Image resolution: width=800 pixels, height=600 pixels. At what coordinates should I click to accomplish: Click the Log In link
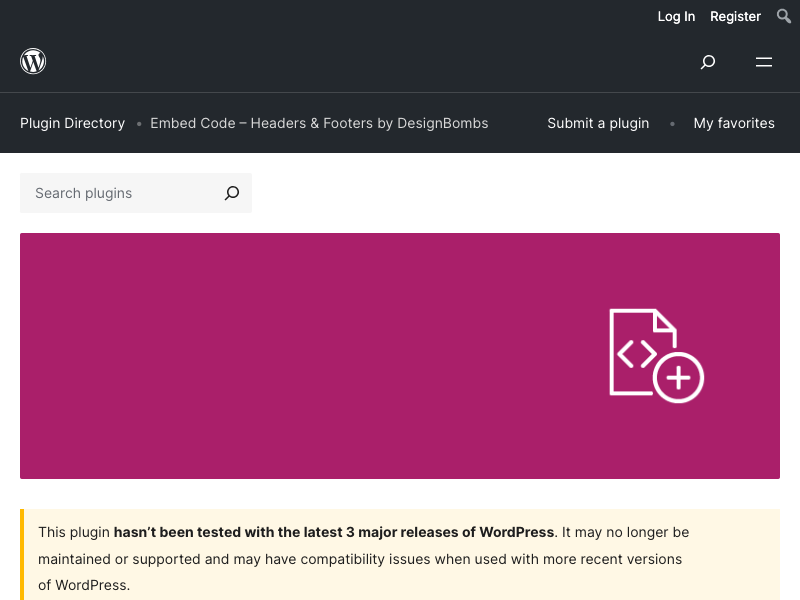[676, 16]
